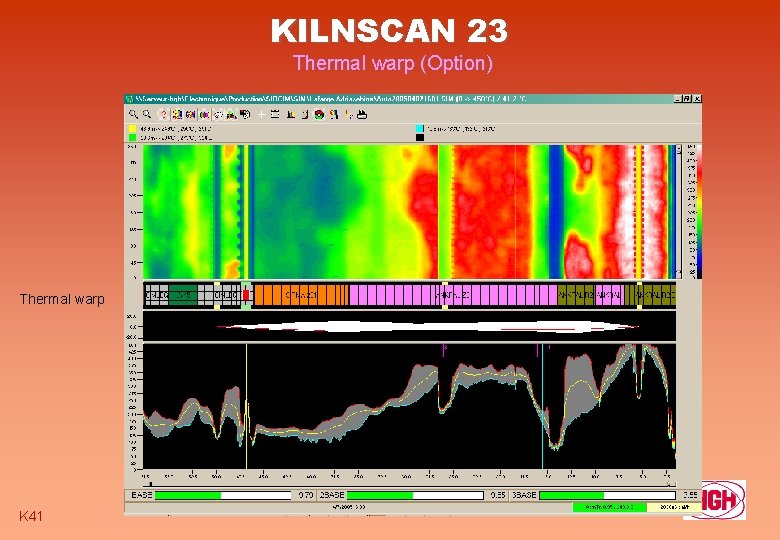Click the printer icon in toolbar
The height and width of the screenshot is (540, 780).
coord(362,115)
